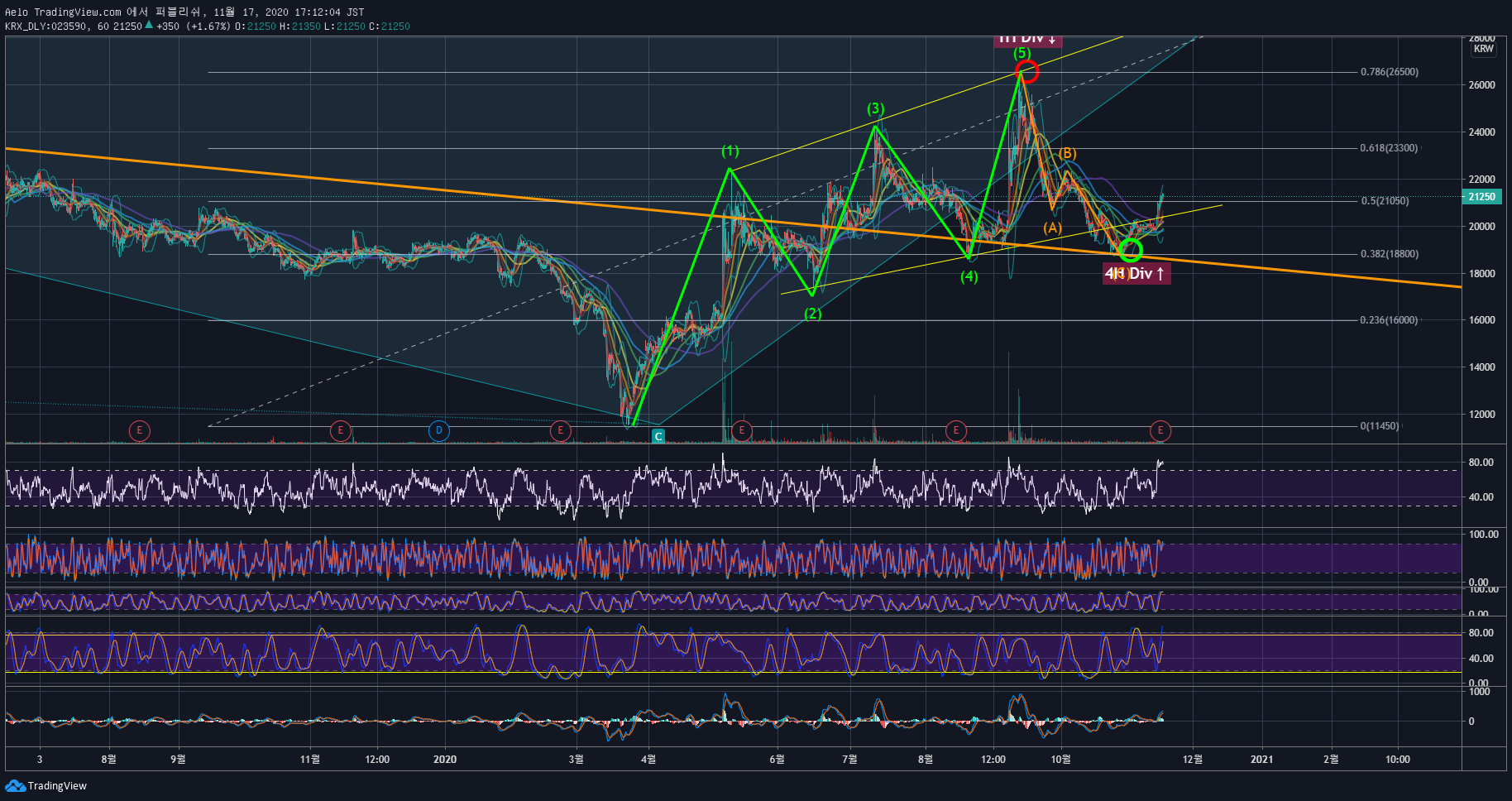Image resolution: width=1512 pixels, height=801 pixels.
Task: Click the high value H:21350
Action: click(x=300, y=26)
